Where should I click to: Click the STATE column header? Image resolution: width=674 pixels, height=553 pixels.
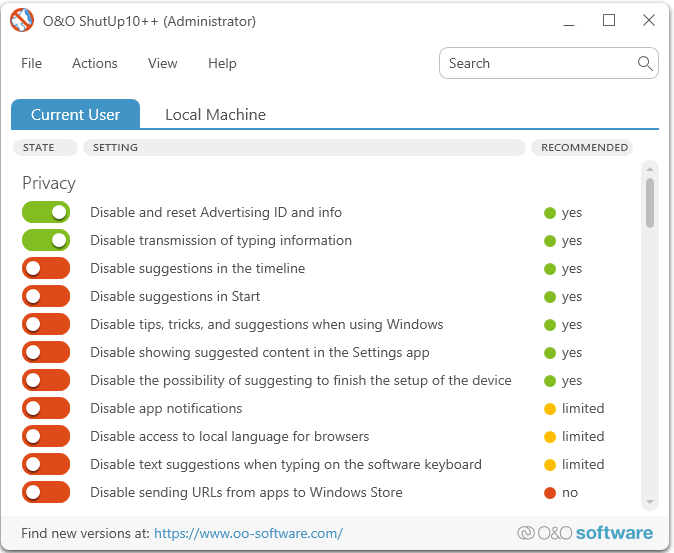click(x=45, y=147)
